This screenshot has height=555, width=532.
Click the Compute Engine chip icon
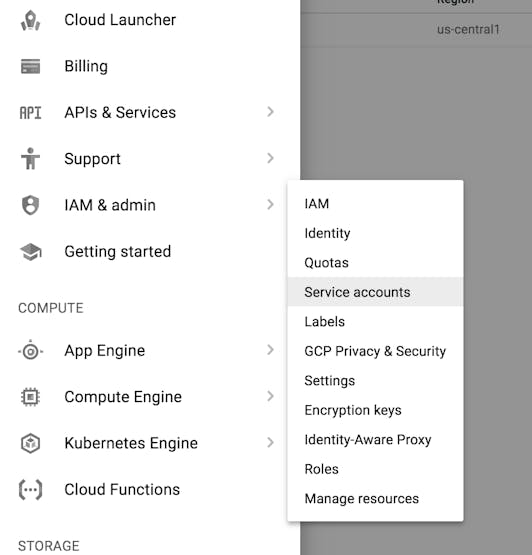point(30,397)
